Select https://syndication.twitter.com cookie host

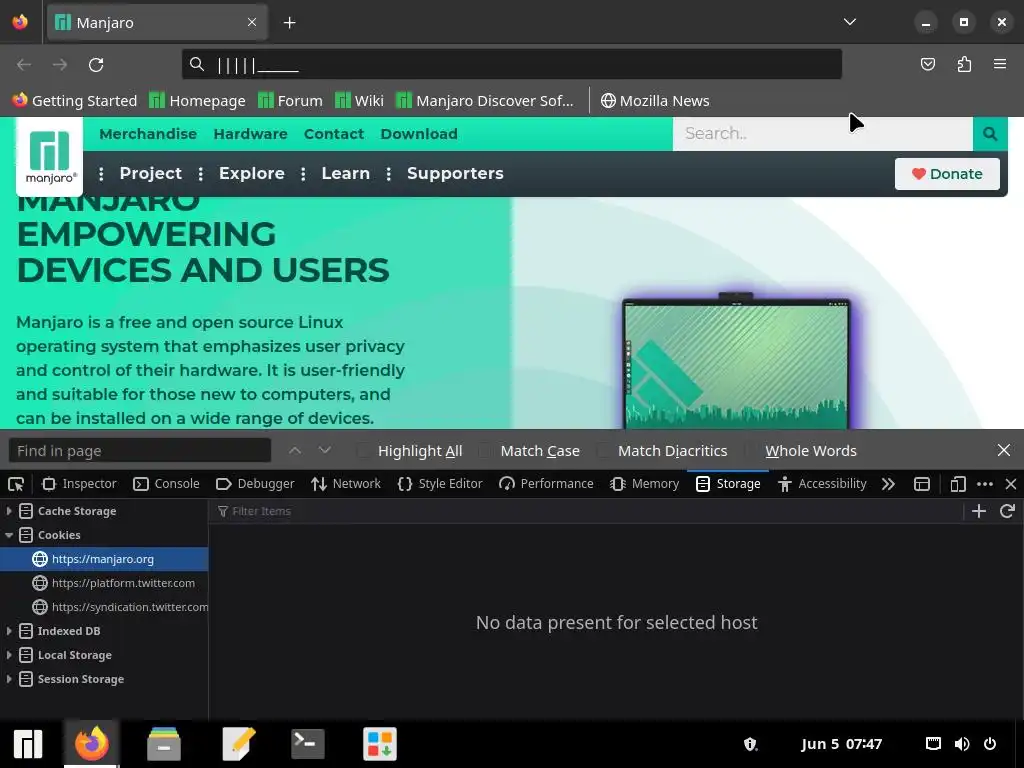[104, 607]
